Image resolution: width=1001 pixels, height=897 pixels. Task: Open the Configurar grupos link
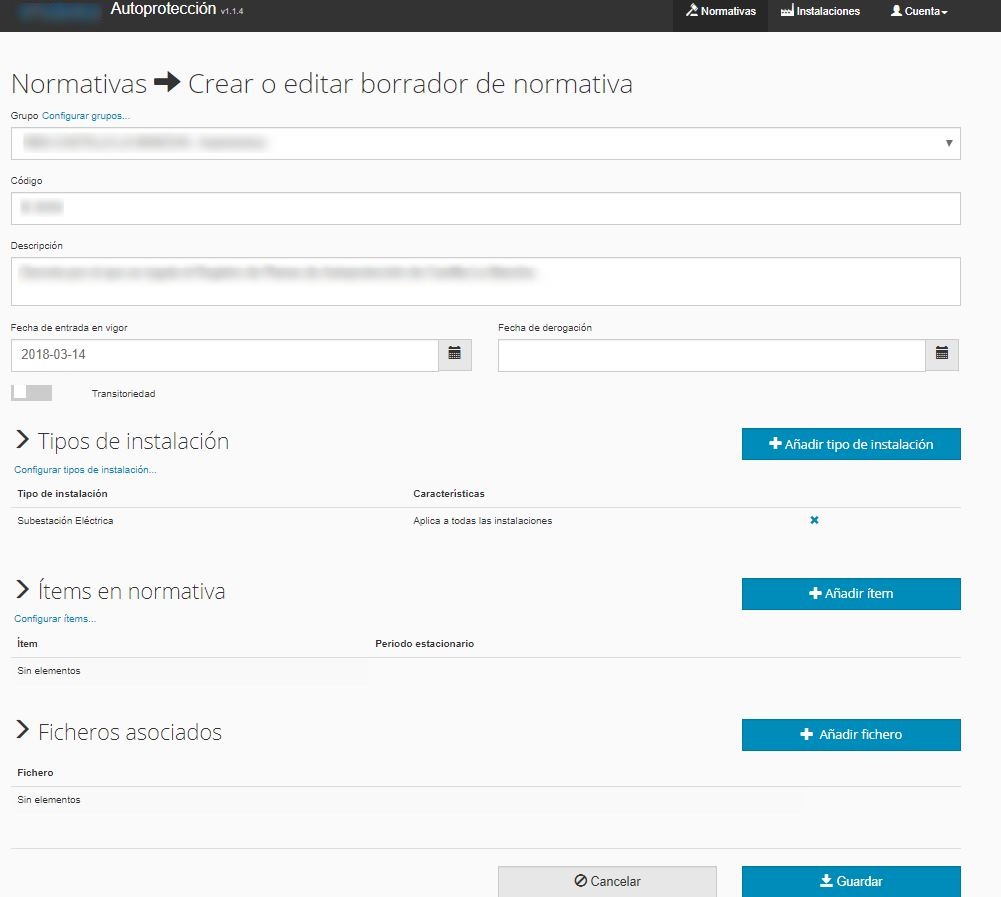click(x=86, y=116)
